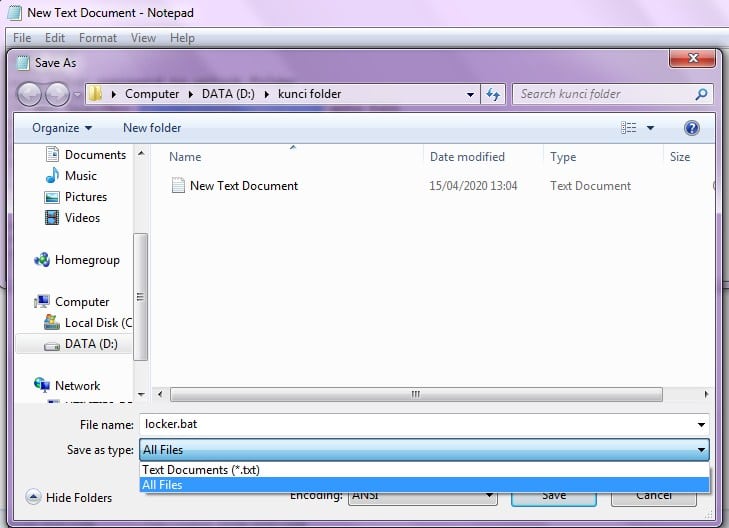Select DATA (D:) in the navigation pane
This screenshot has width=729, height=528.
tap(91, 344)
